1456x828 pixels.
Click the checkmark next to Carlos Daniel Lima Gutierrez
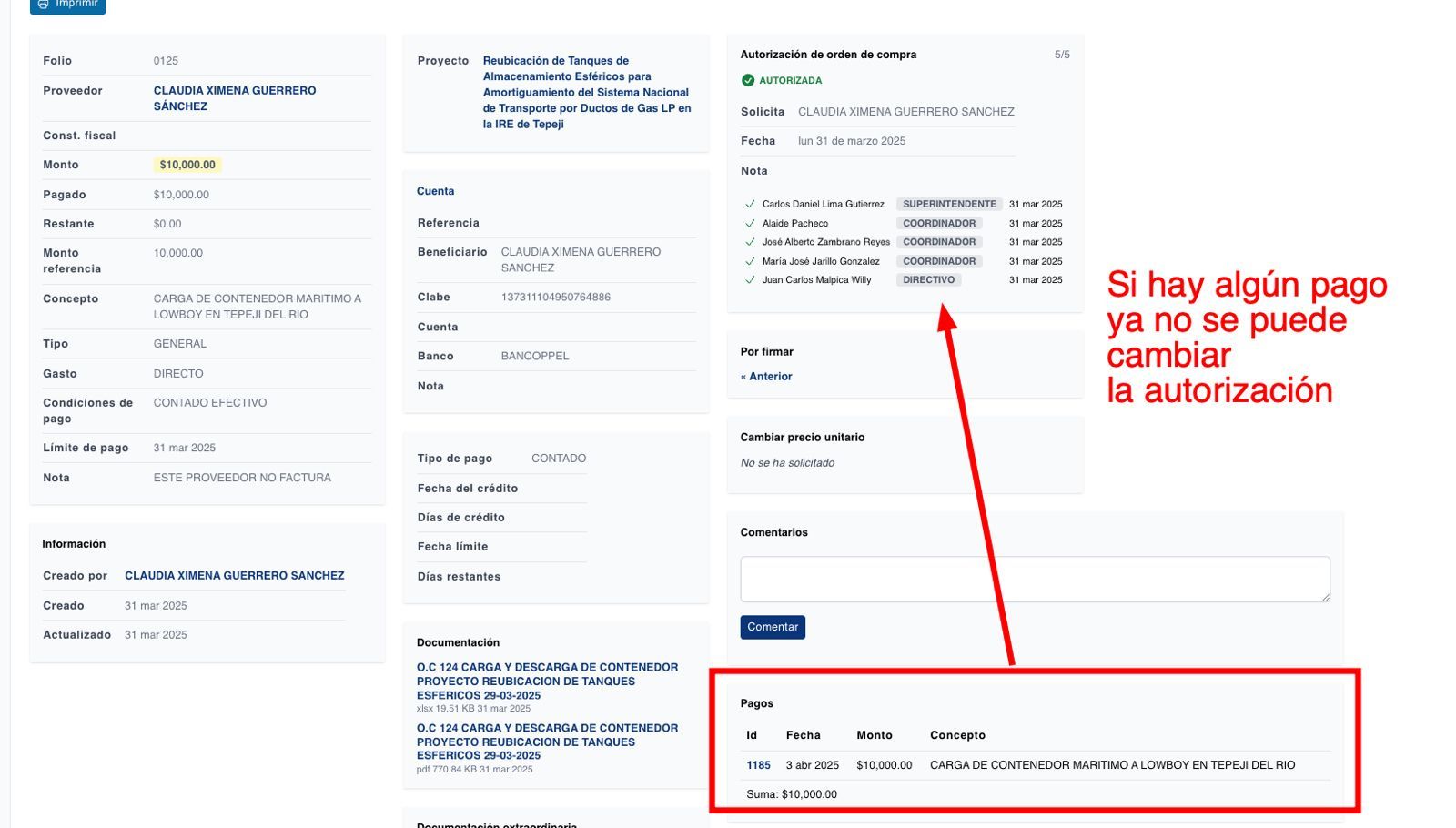751,204
